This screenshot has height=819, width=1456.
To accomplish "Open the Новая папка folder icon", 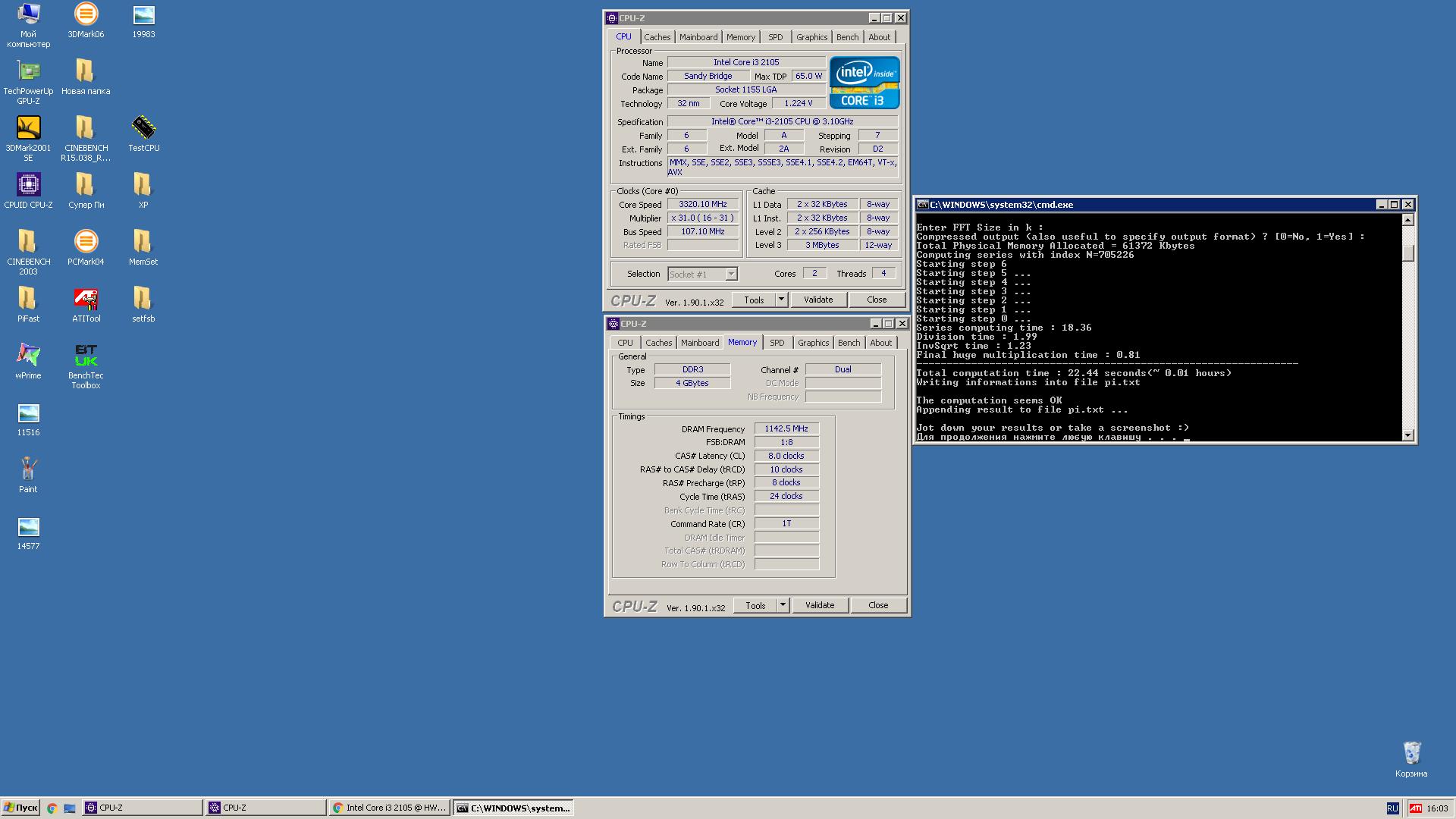I will [86, 77].
